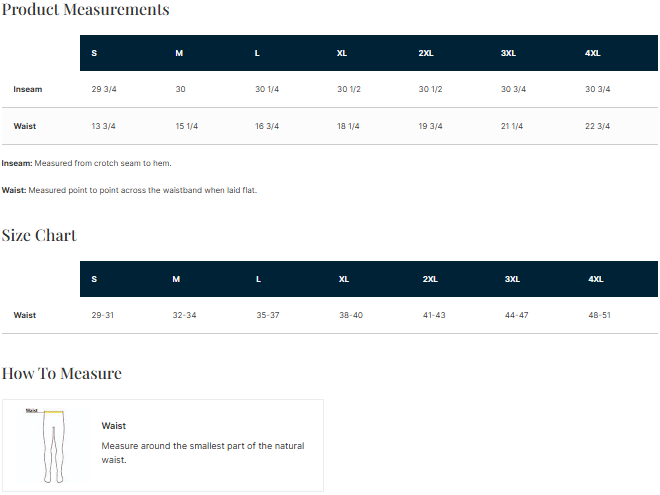Select the 29 3/4 inseam value

(x=103, y=89)
